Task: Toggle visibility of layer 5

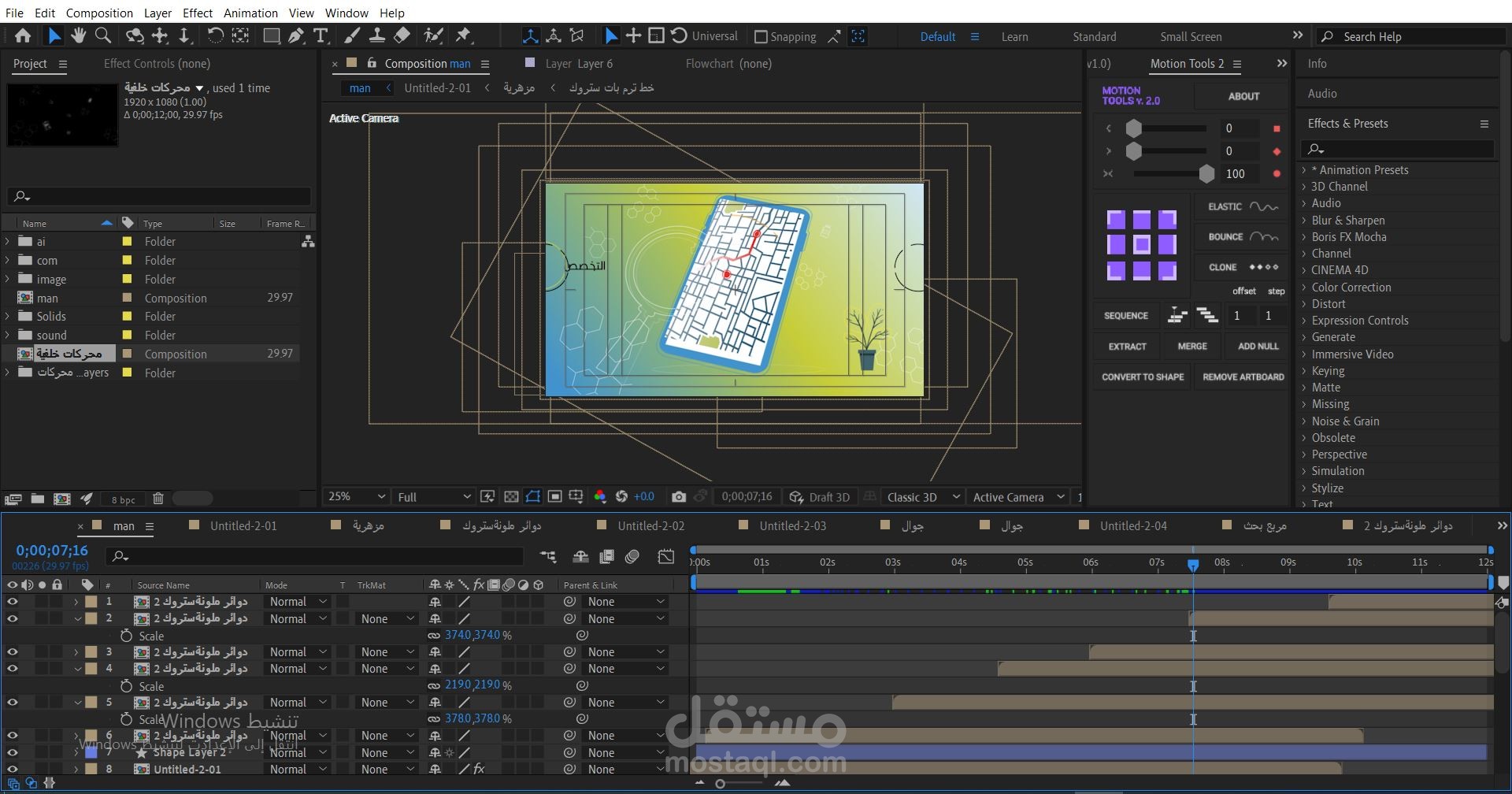Action: click(x=12, y=703)
